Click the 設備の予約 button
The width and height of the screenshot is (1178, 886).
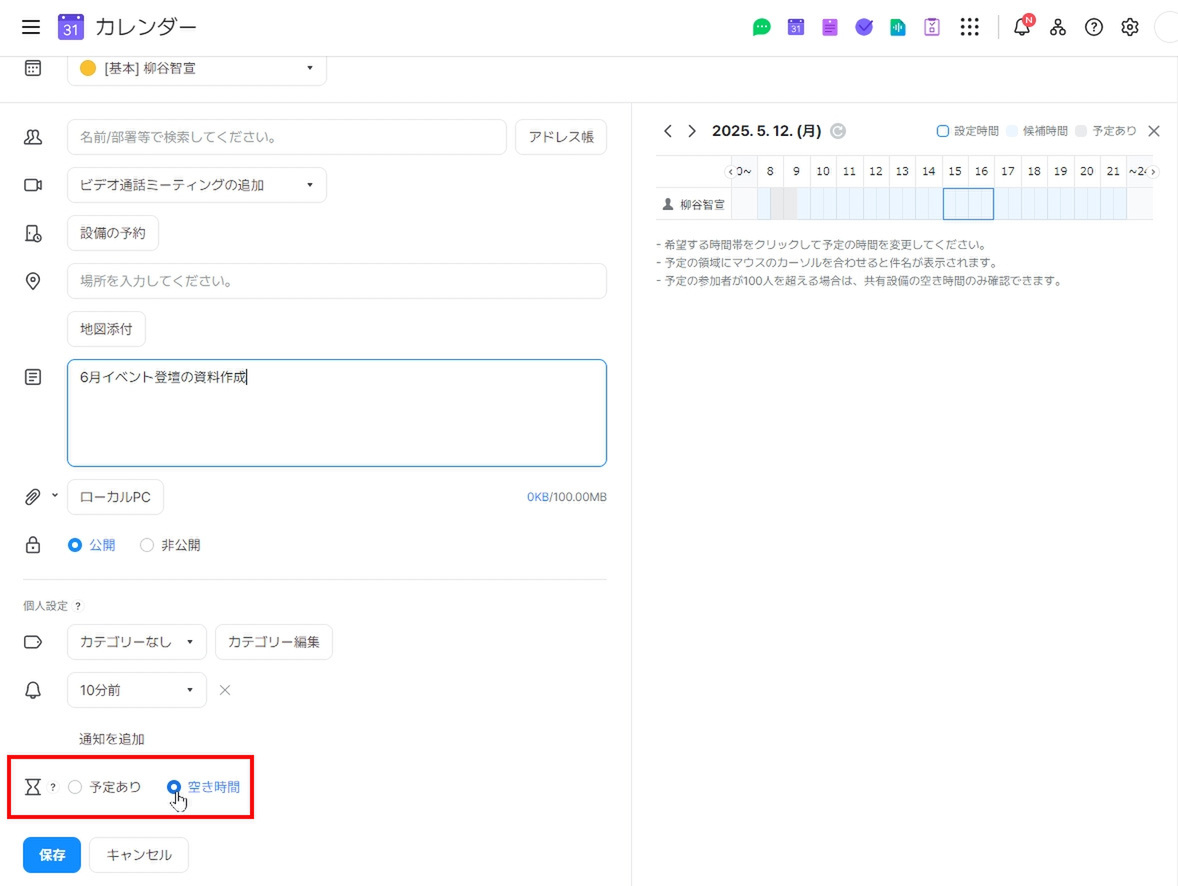tap(113, 233)
